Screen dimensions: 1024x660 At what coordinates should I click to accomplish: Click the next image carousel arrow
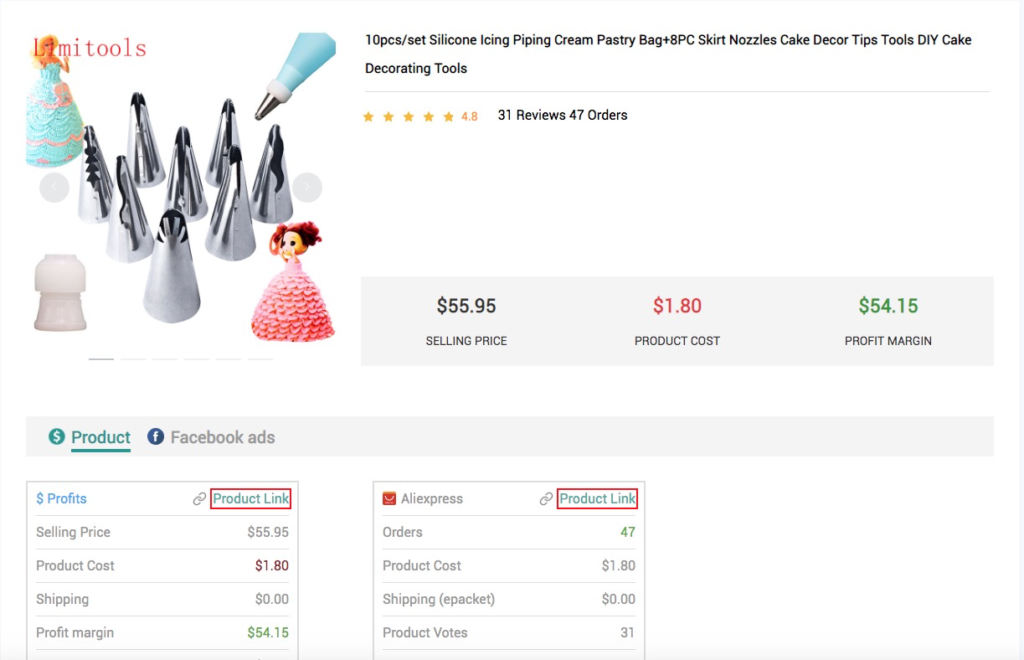pyautogui.click(x=307, y=187)
